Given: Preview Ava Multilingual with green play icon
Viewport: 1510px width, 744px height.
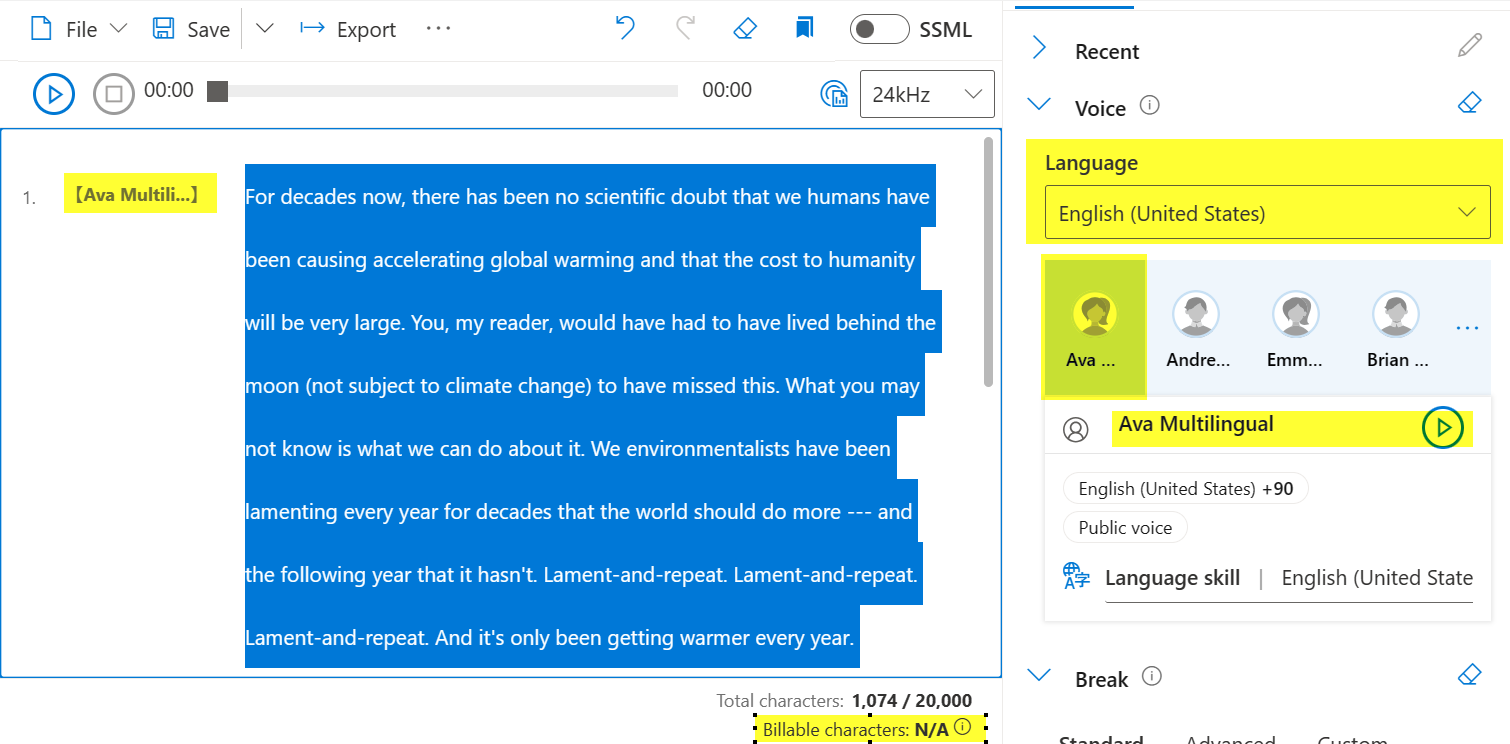Looking at the screenshot, I should pyautogui.click(x=1443, y=428).
